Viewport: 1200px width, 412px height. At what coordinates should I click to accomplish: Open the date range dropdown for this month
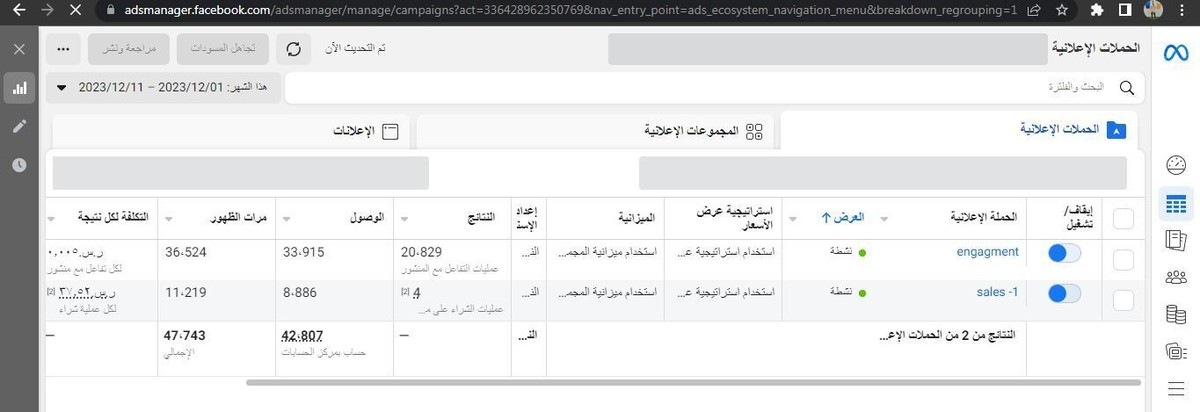click(x=161, y=88)
